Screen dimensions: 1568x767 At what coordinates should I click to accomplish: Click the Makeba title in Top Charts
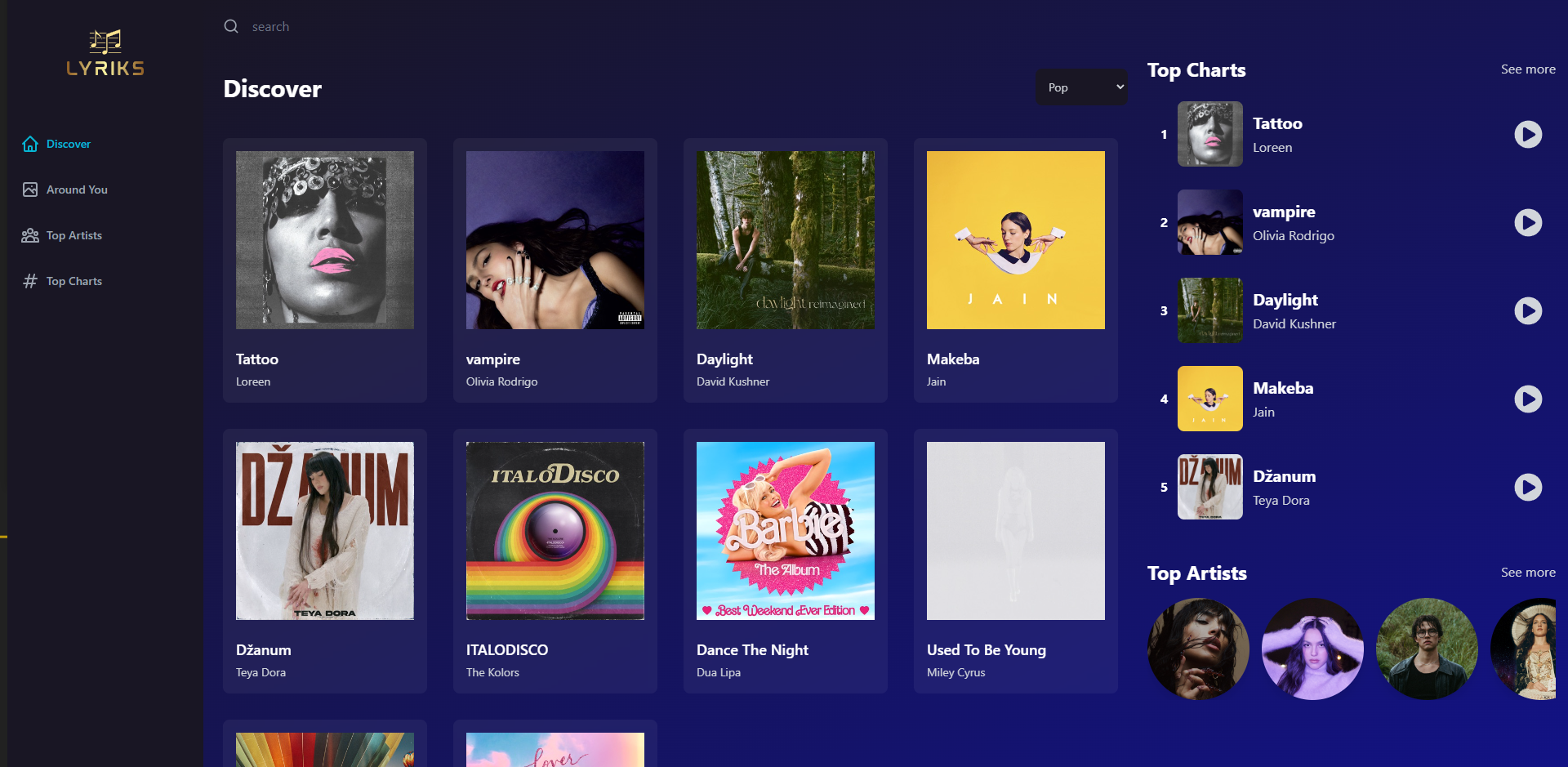pyautogui.click(x=1283, y=389)
